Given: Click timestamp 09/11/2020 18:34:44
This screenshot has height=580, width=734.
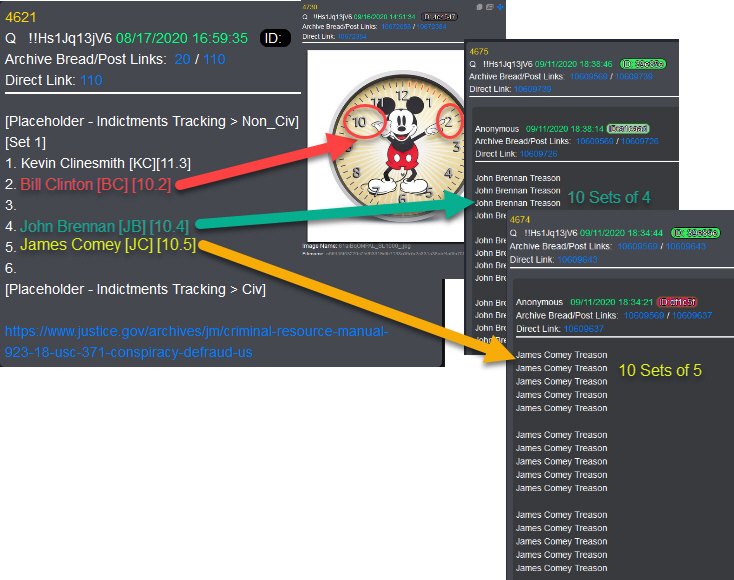Looking at the screenshot, I should (621, 233).
